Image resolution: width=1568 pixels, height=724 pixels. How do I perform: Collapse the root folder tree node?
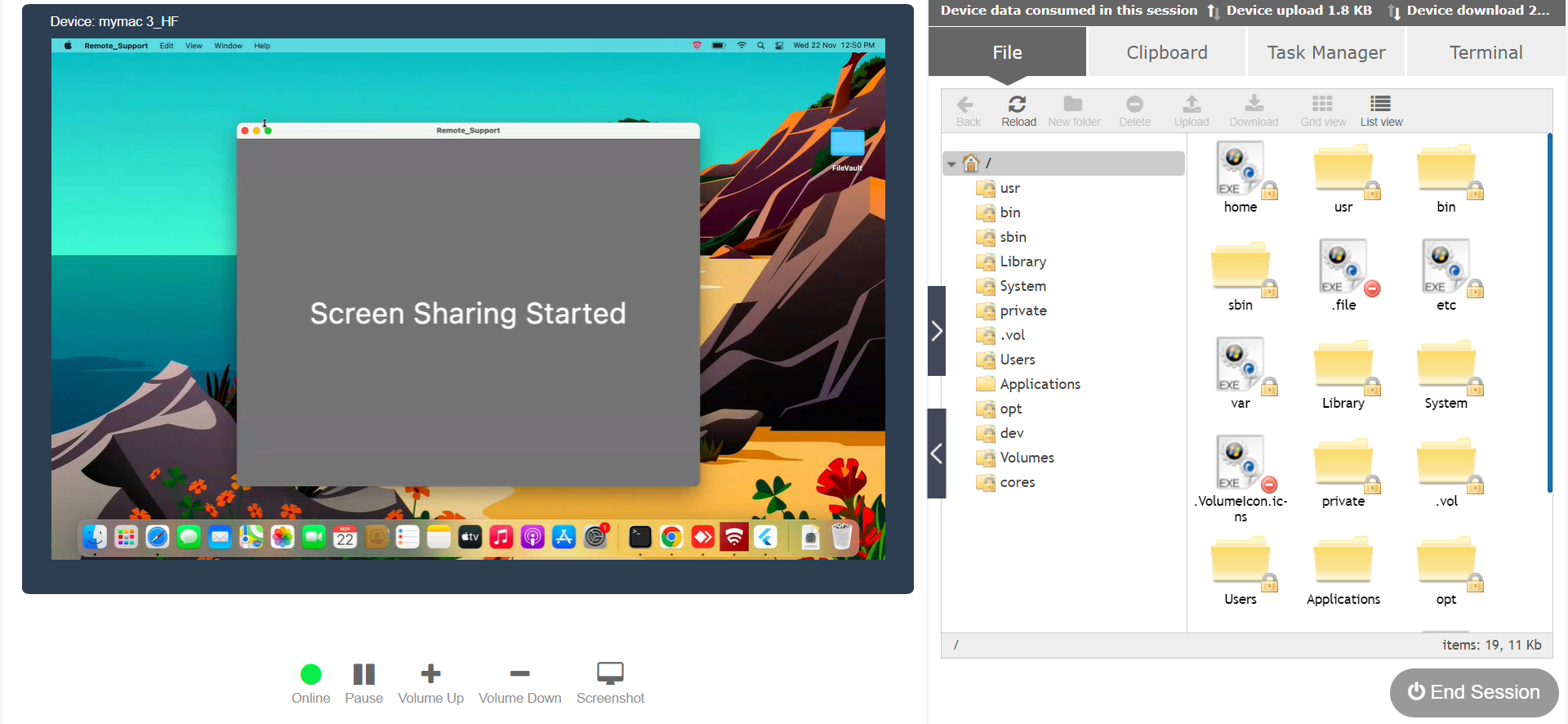click(x=951, y=164)
